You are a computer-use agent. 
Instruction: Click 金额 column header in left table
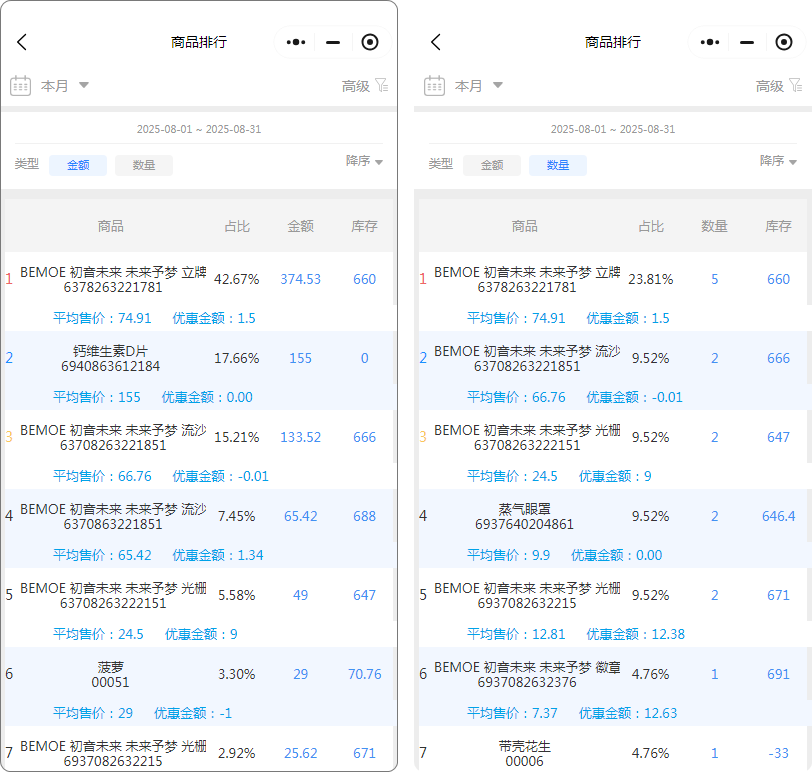point(301,226)
